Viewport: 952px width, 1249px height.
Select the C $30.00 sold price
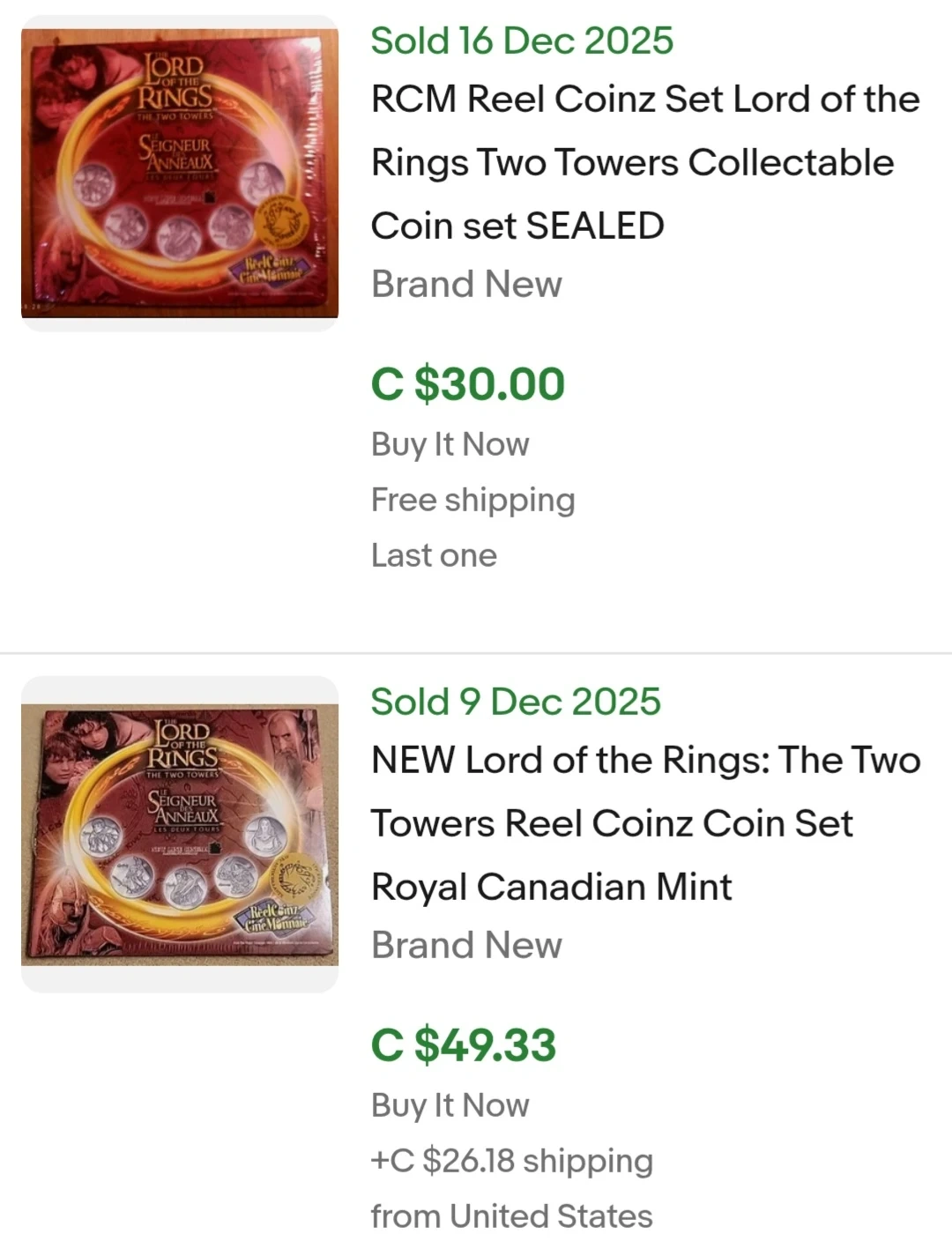468,384
